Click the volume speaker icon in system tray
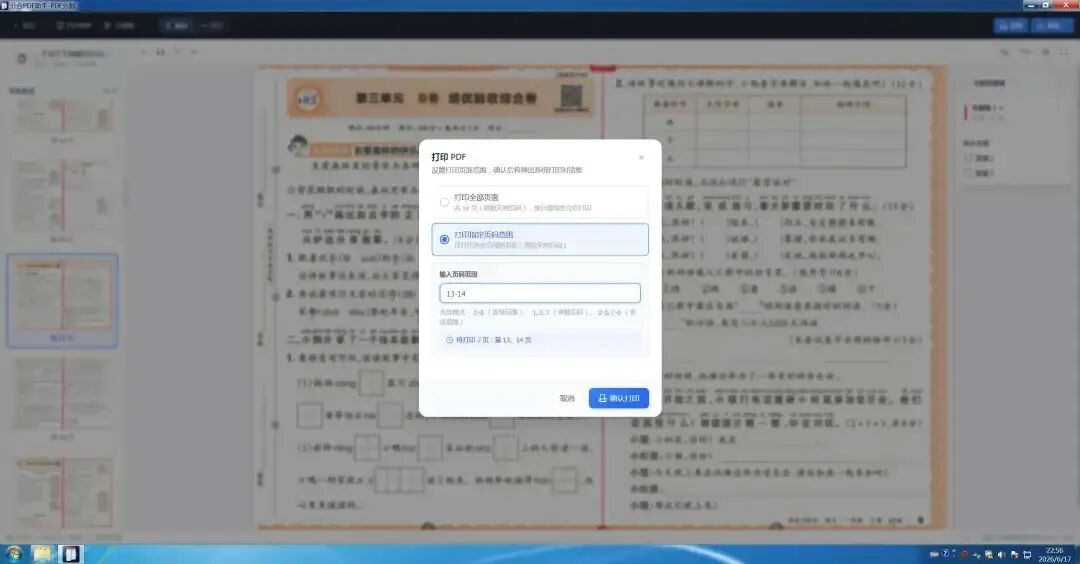The image size is (1080, 564). (1001, 554)
